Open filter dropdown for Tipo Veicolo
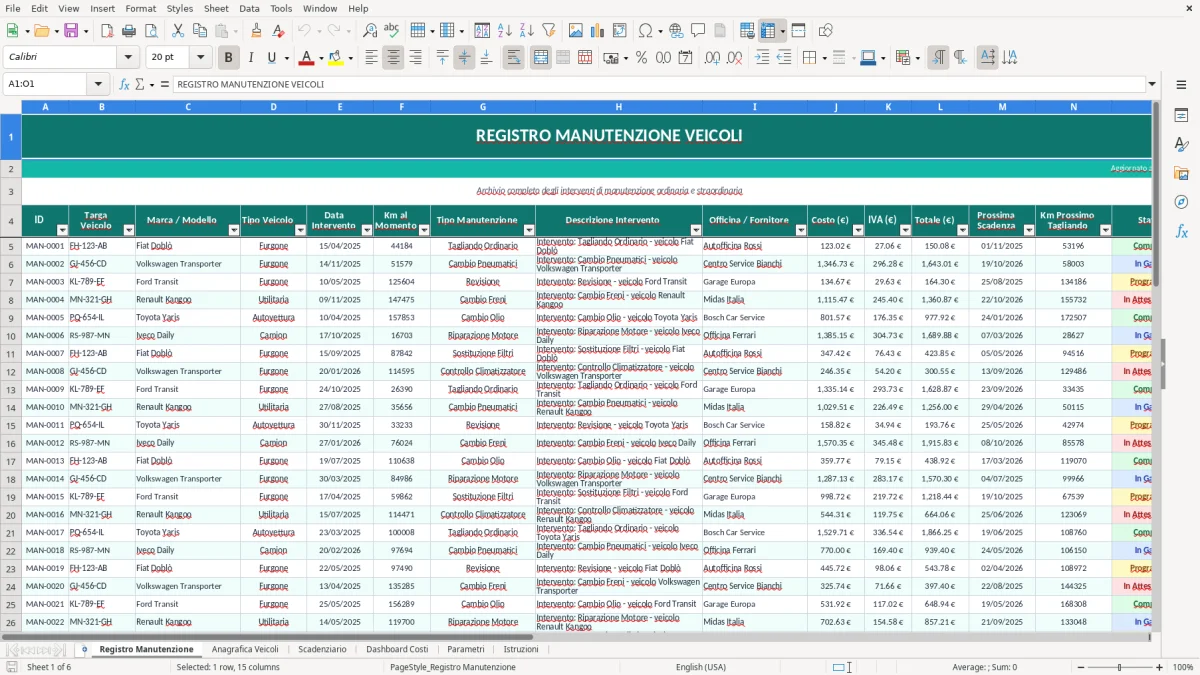Screen dimensions: 1200x675 (301, 230)
